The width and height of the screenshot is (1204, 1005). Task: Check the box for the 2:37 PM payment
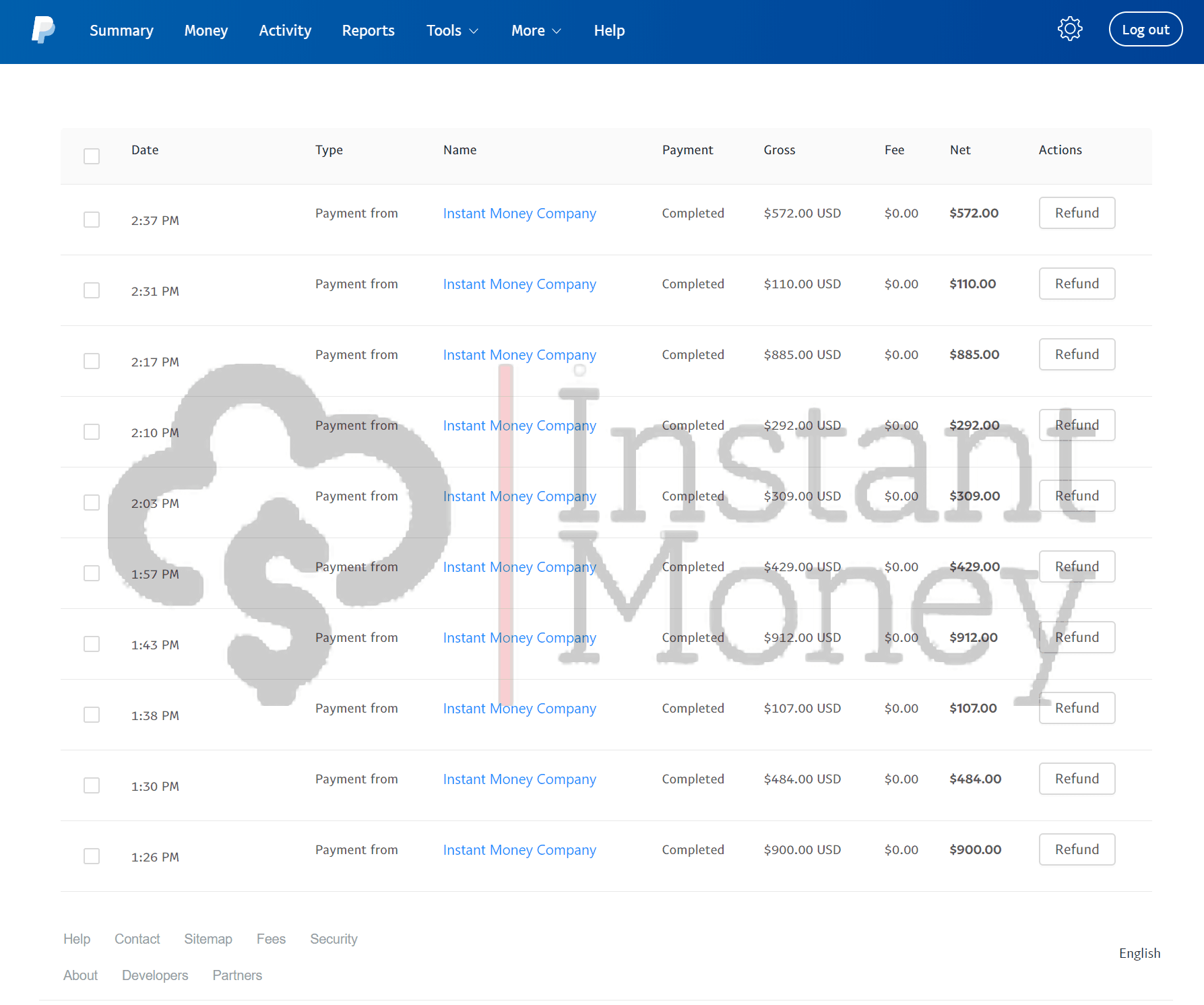point(92,220)
